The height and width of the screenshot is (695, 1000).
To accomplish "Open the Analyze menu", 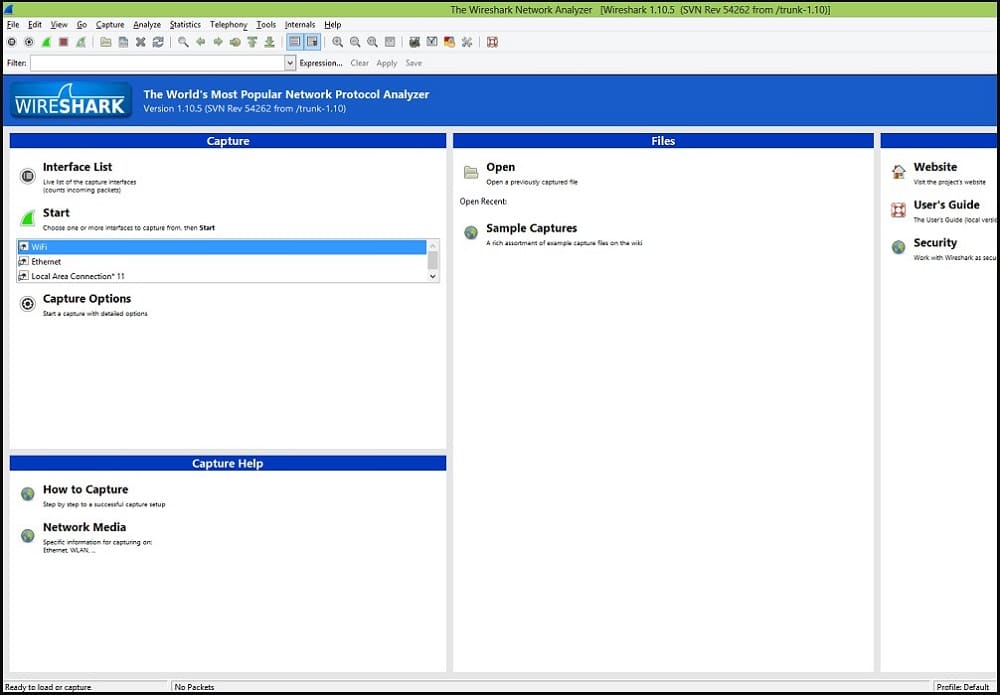I will pos(147,25).
